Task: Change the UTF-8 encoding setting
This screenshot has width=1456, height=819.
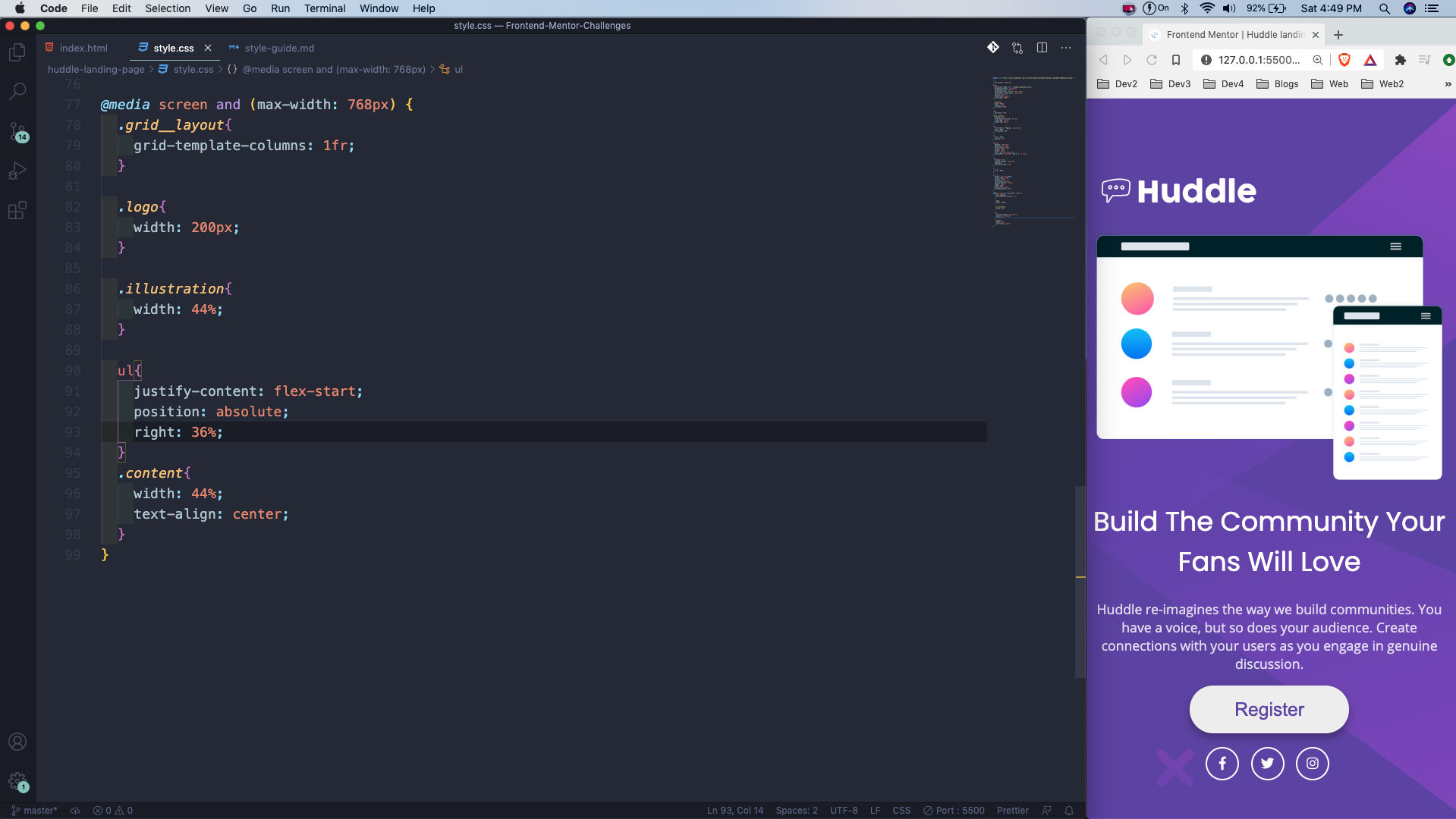Action: [844, 810]
